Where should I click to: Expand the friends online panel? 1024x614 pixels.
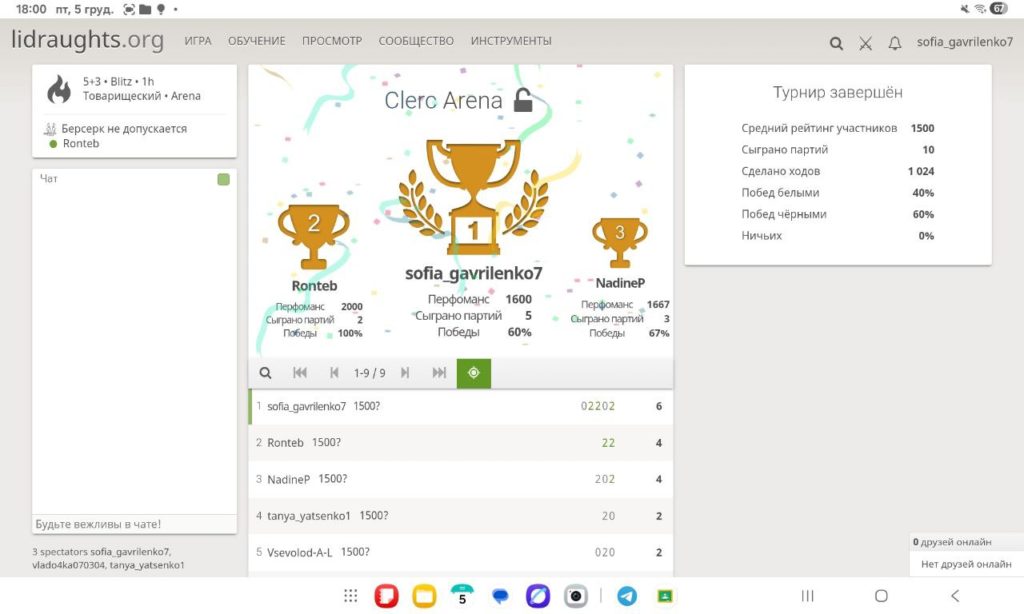click(965, 542)
